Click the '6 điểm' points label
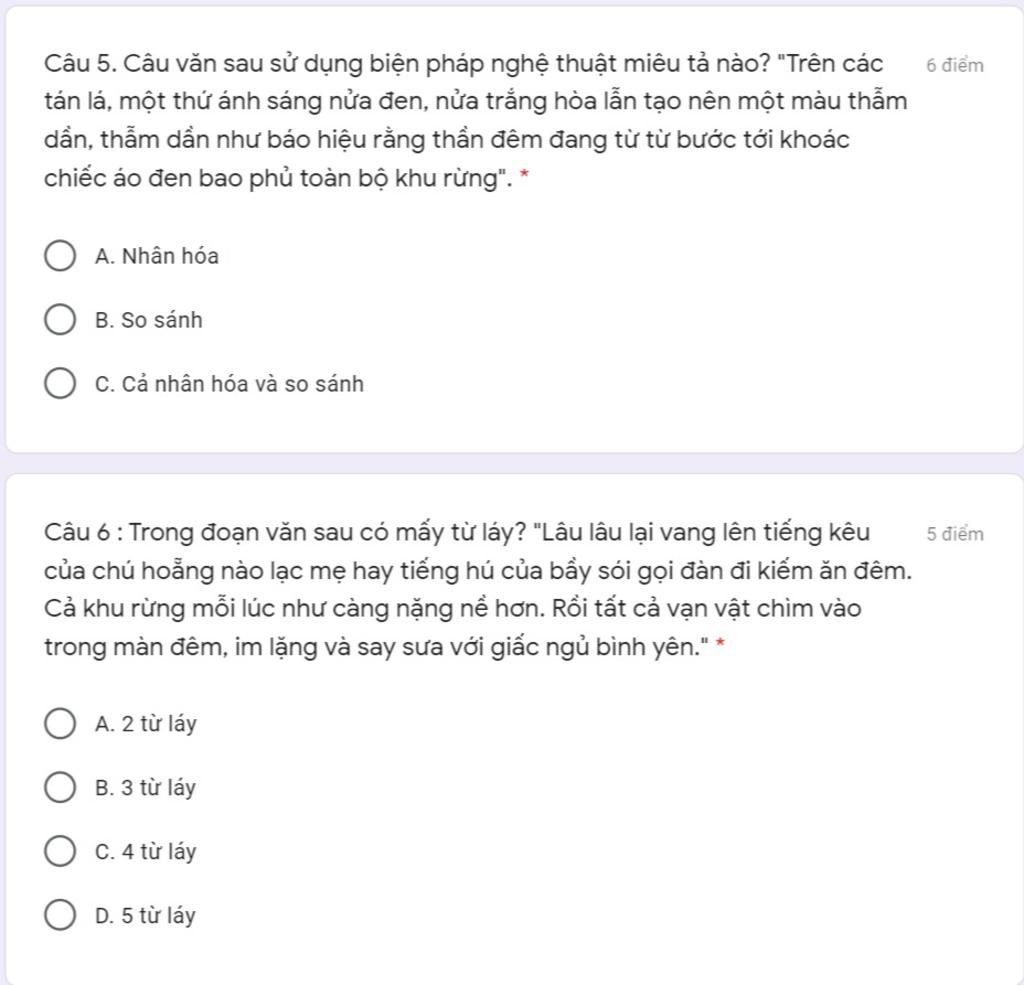 point(955,65)
